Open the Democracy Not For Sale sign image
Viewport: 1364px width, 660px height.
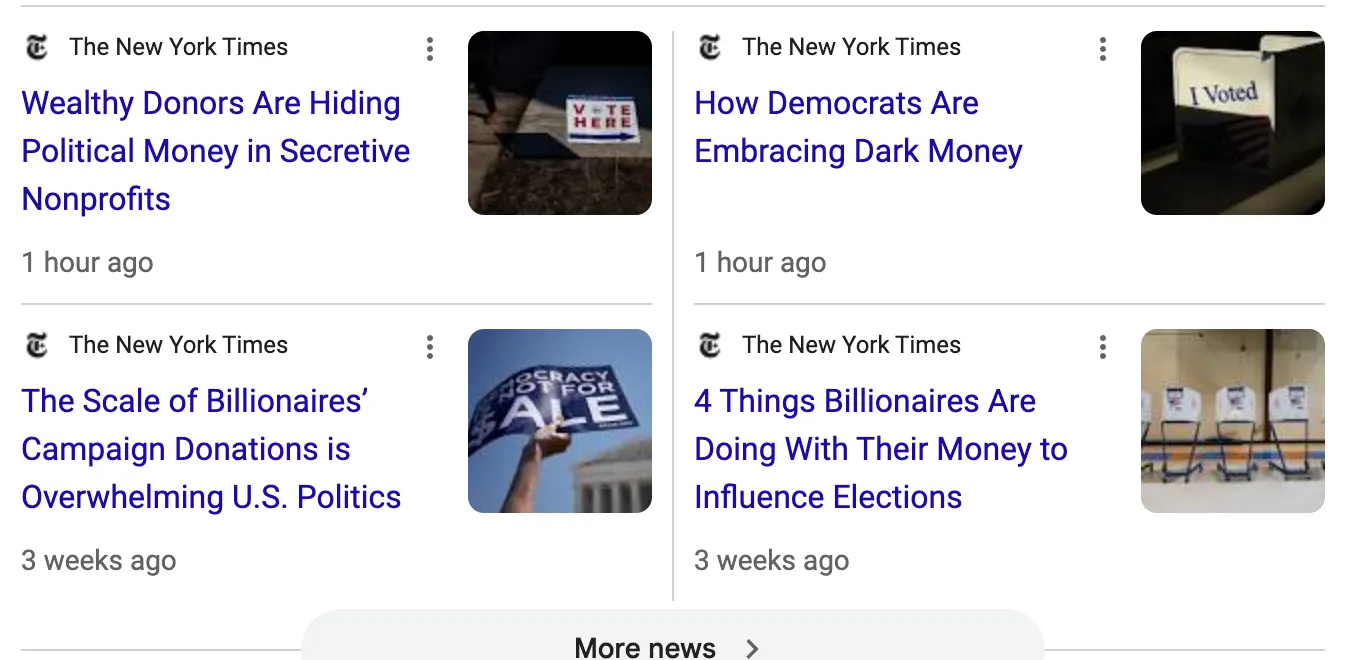(560, 421)
